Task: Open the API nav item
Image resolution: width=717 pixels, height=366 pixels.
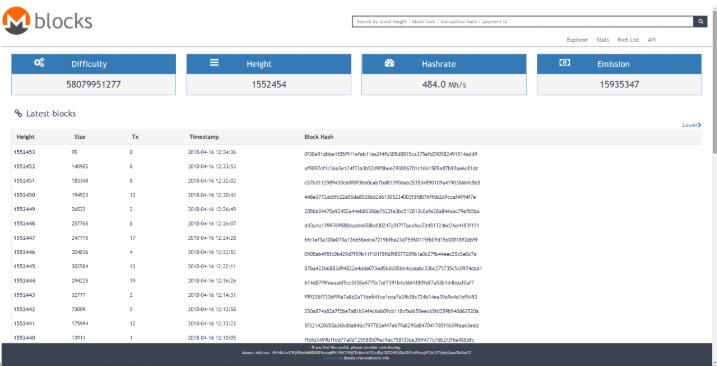Action: point(652,40)
